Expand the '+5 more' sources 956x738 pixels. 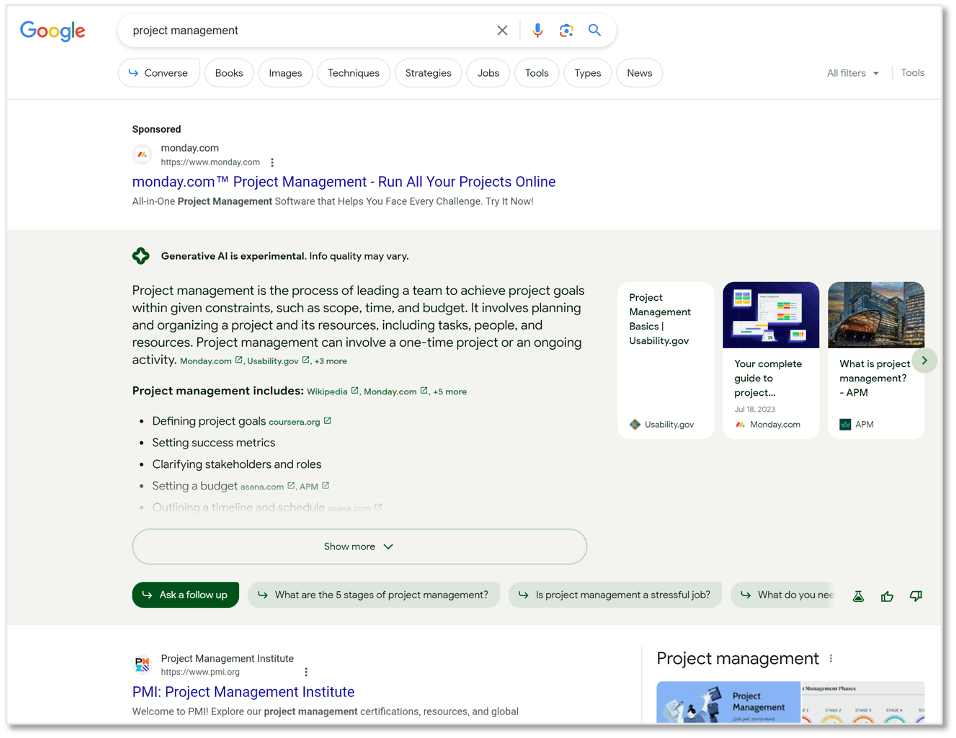(449, 392)
